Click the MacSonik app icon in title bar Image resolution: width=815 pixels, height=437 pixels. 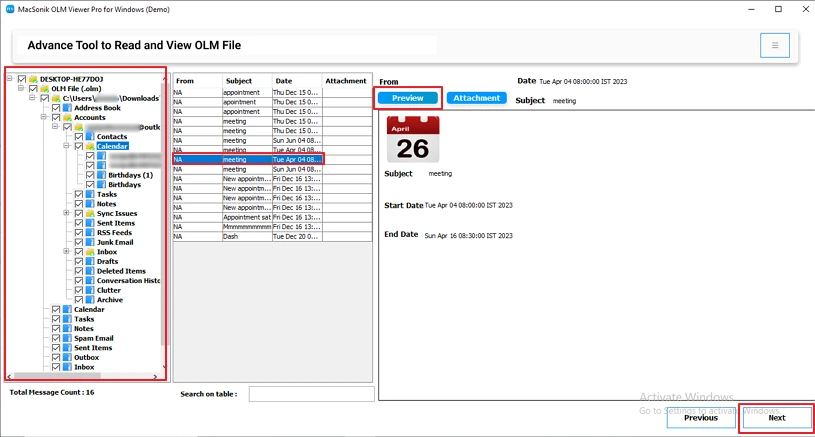10,9
